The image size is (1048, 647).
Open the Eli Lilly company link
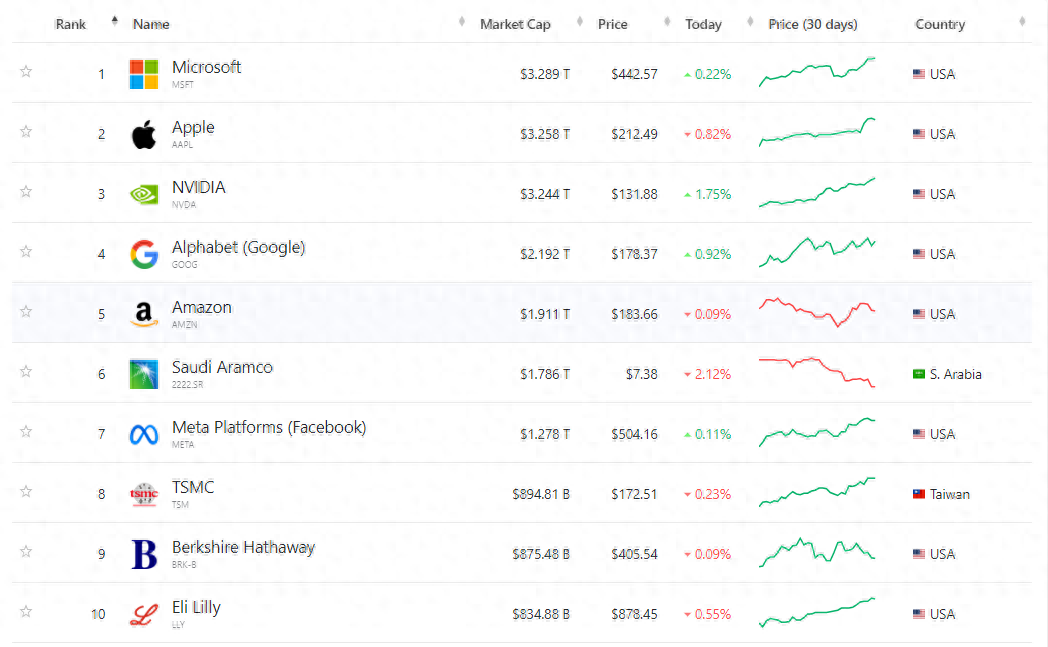point(196,608)
